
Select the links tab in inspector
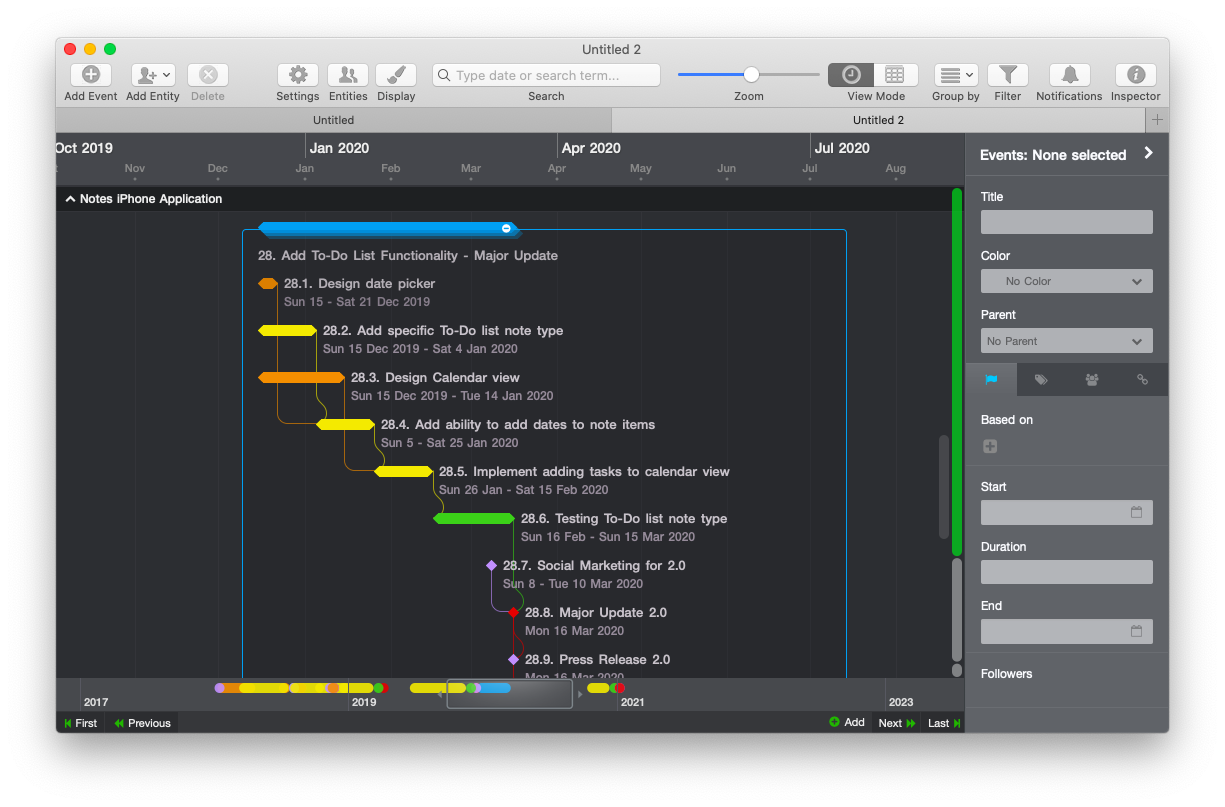pyautogui.click(x=1142, y=380)
